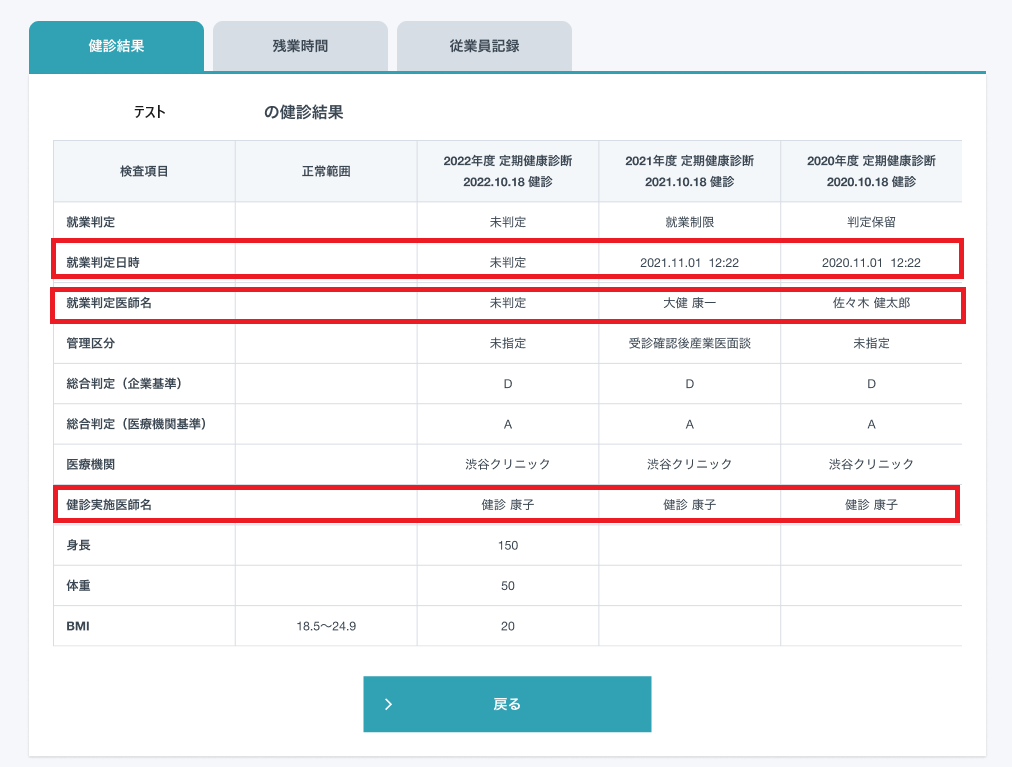Image resolution: width=1012 pixels, height=767 pixels.
Task: Click doctor name 大健 康一
Action: (x=688, y=302)
